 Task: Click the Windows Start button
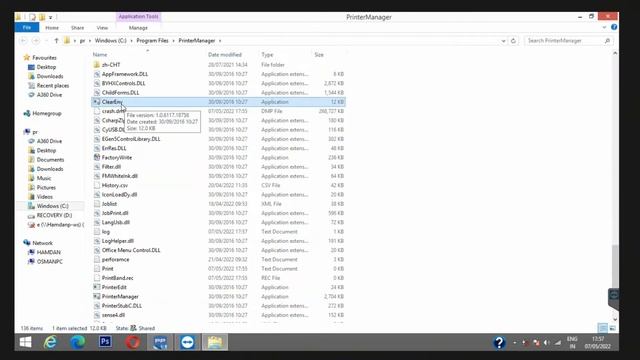[25, 342]
